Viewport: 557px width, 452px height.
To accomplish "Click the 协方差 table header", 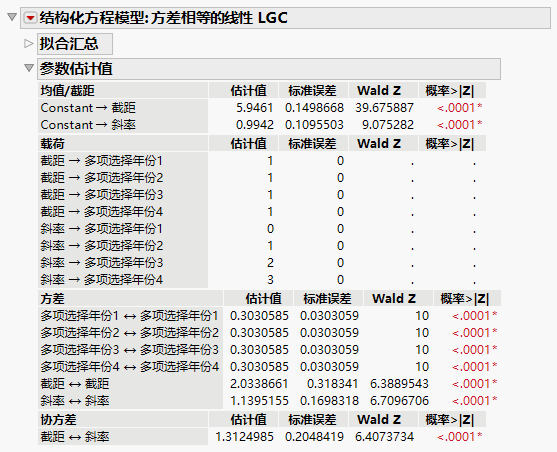I will (x=123, y=420).
